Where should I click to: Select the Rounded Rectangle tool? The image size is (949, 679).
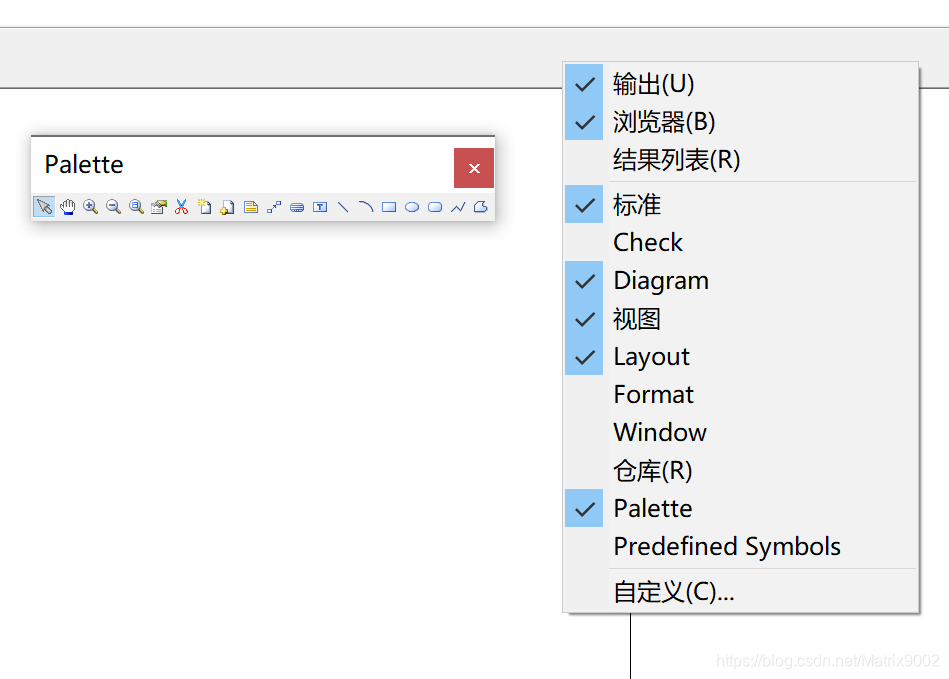435,207
